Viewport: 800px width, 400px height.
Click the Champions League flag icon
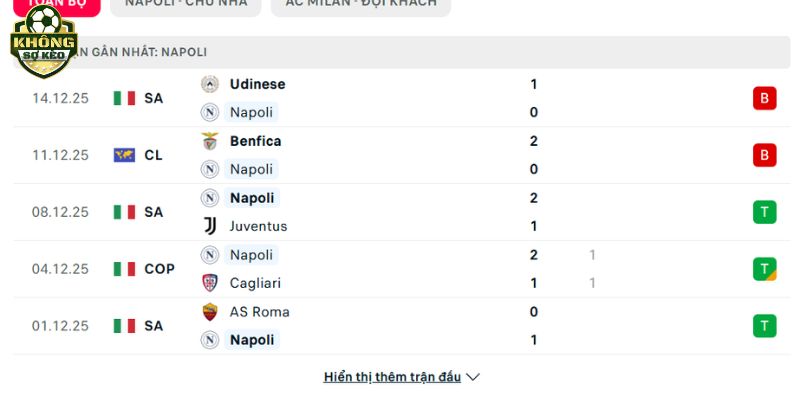[124, 155]
